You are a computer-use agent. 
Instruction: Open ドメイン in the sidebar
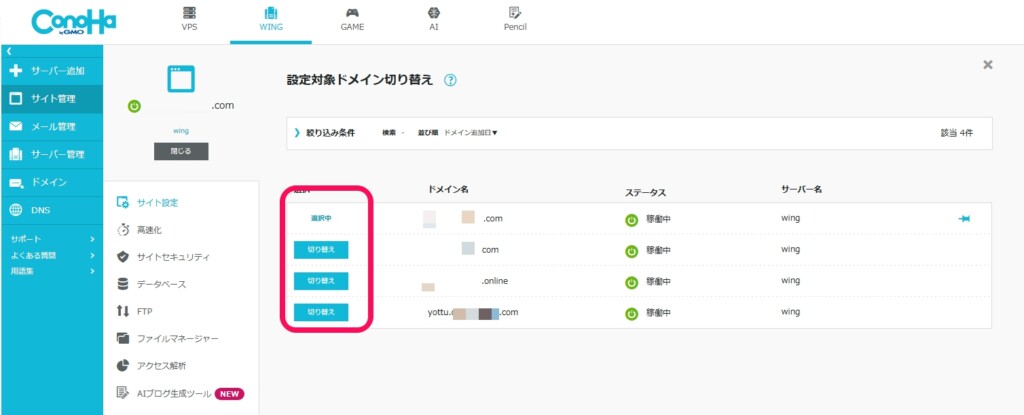[x=52, y=182]
